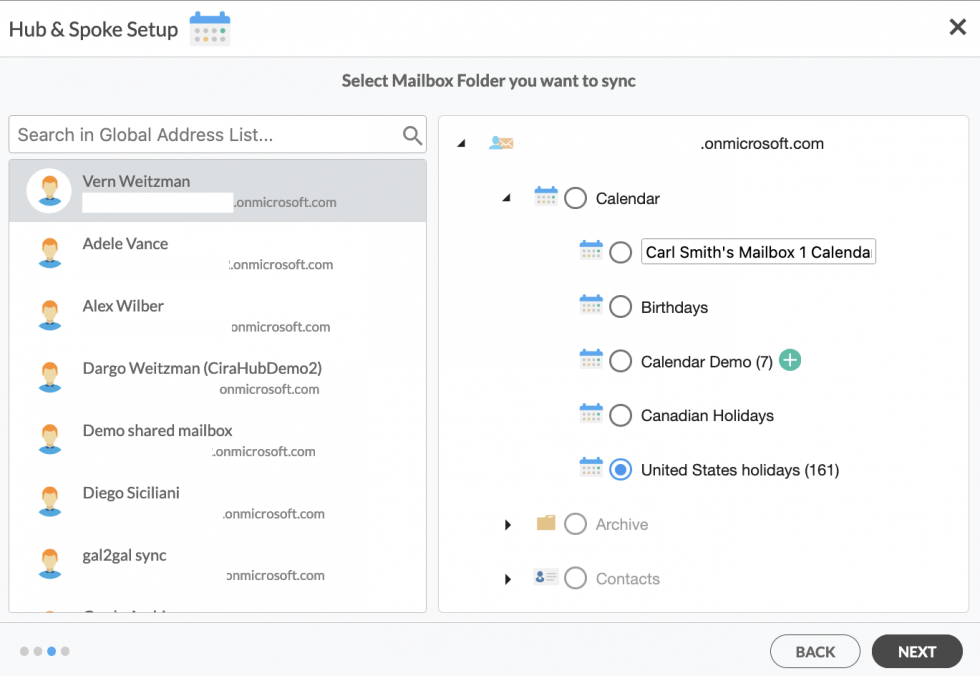Click the search magnifier icon
Screen dimensions: 980x676
(x=413, y=134)
